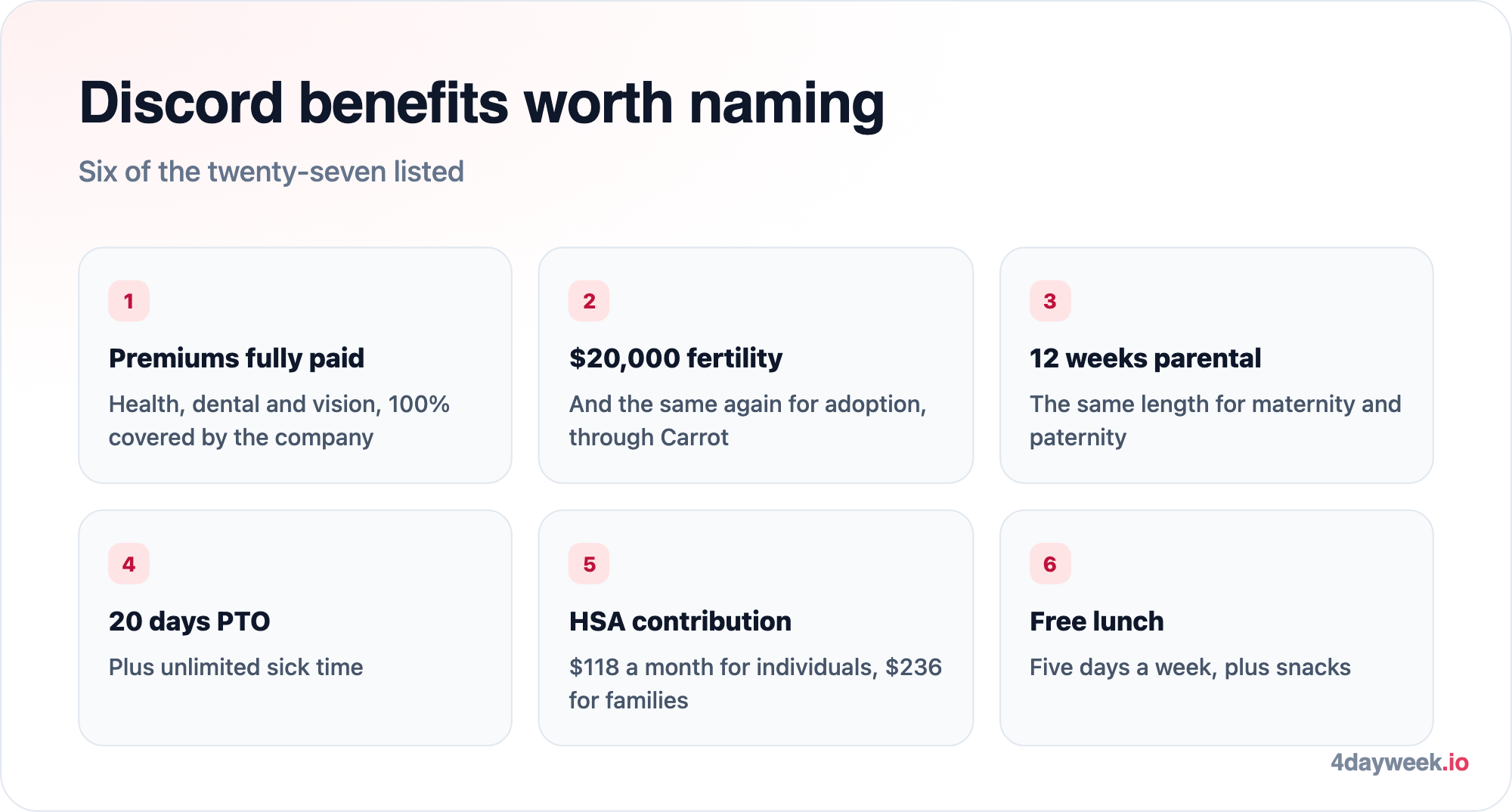Select the number 5 badge

(589, 564)
